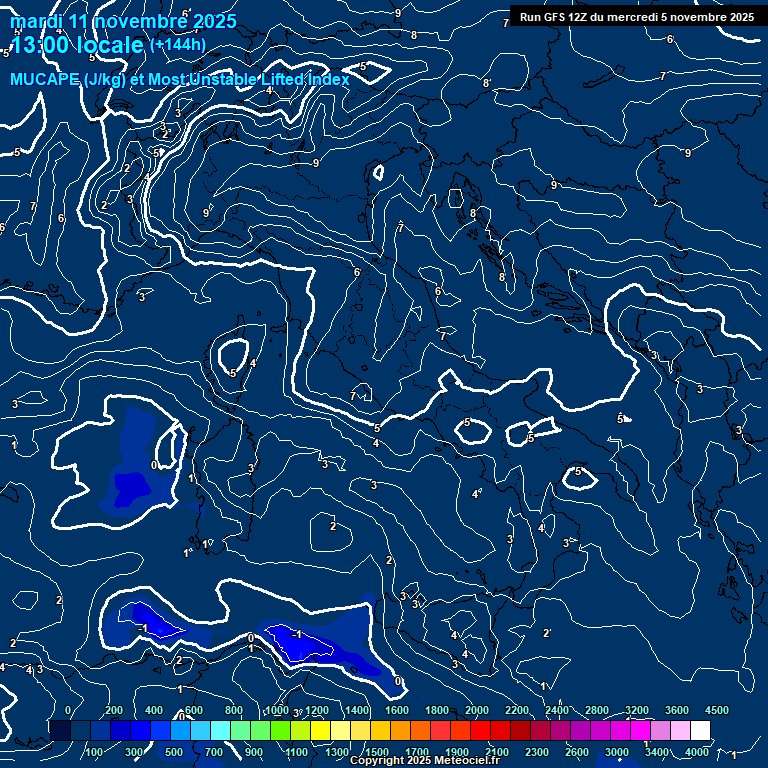This screenshot has height=768, width=768.
Task: Click the legend label '1500'
Action: pos(377,752)
